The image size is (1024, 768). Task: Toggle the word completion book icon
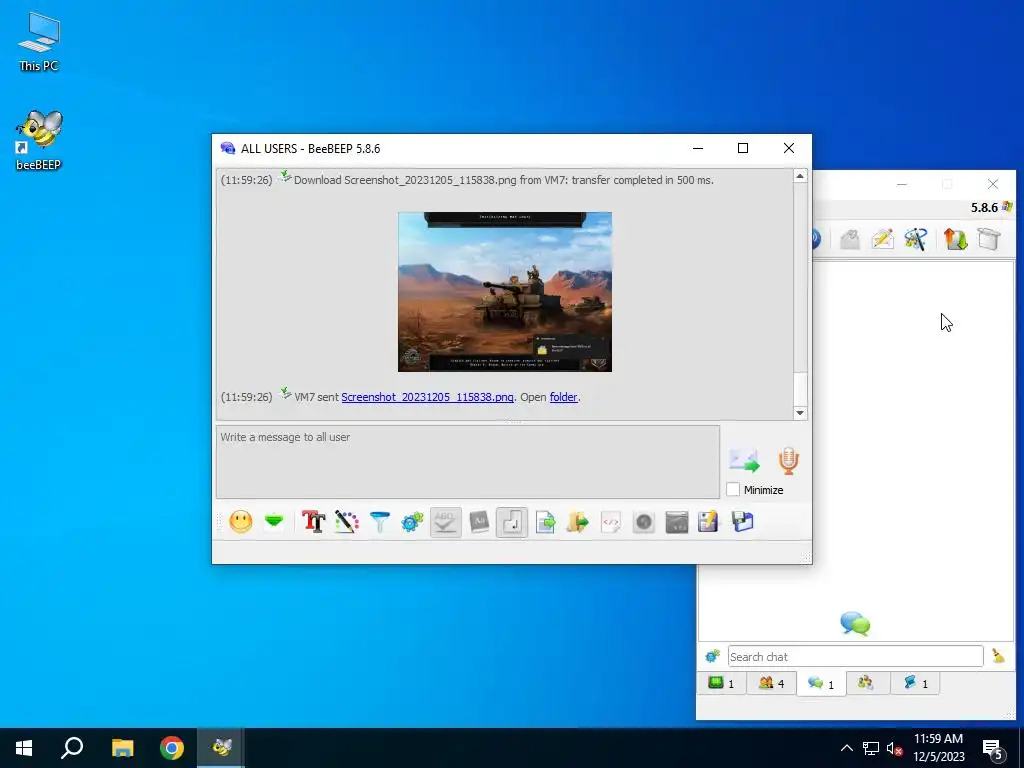point(479,522)
